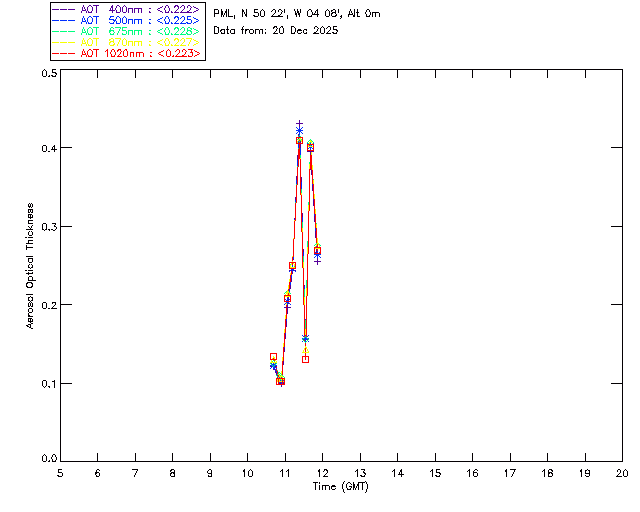The image size is (640, 512).
Task: Click the x-axis hour label 11
Action: click(285, 473)
